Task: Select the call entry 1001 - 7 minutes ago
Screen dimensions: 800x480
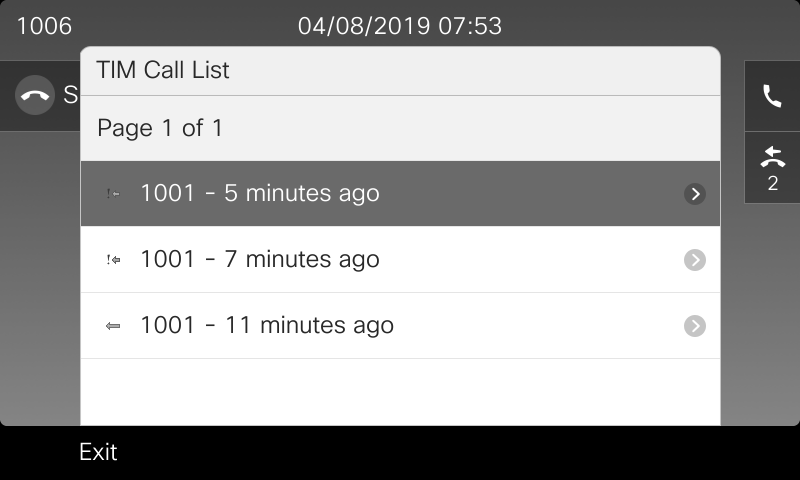Action: click(401, 260)
